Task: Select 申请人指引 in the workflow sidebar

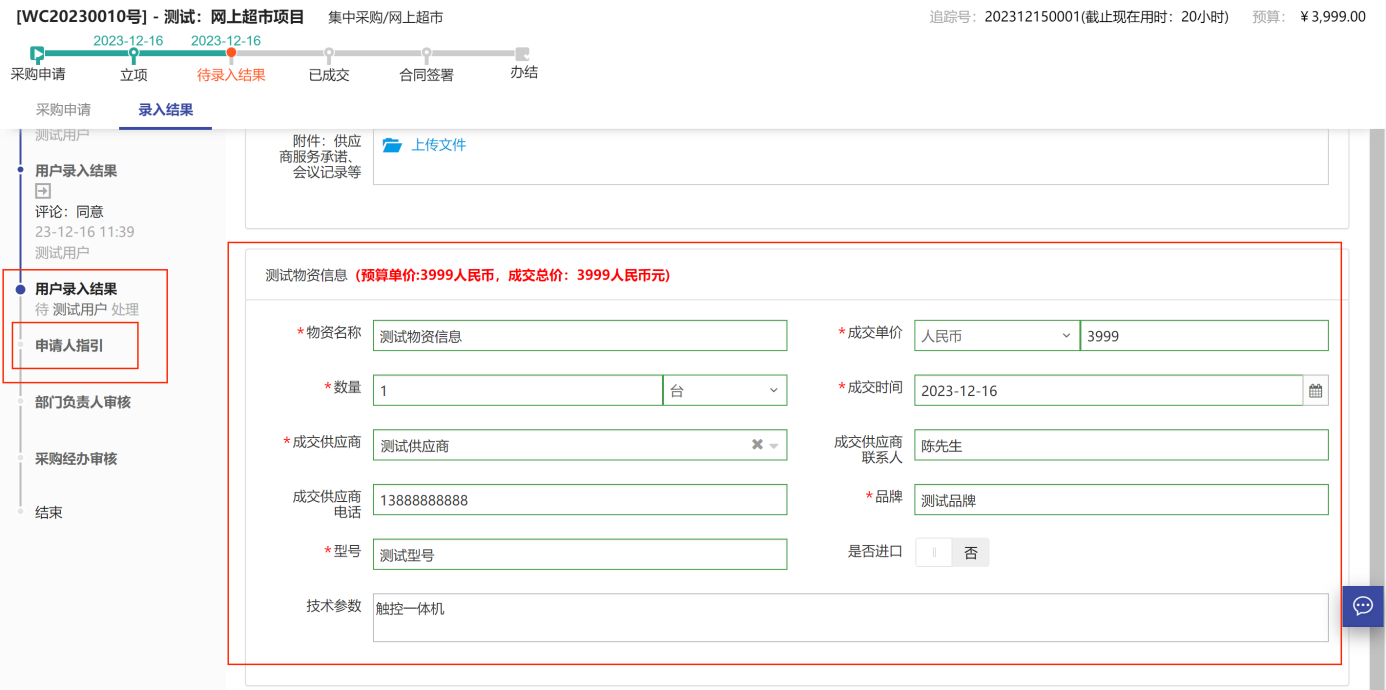Action: click(x=69, y=346)
